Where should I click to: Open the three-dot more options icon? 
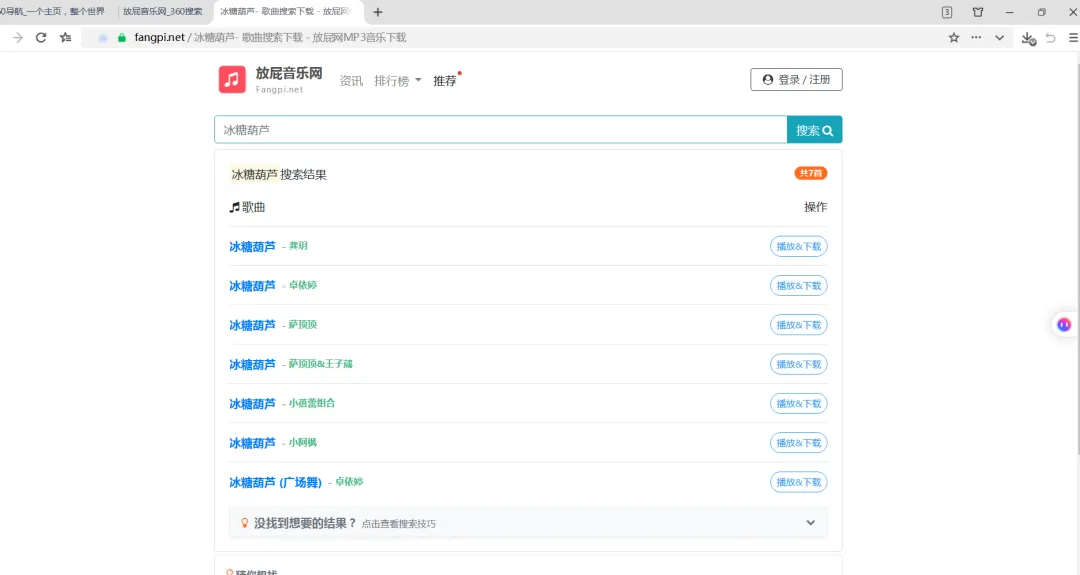[976, 38]
